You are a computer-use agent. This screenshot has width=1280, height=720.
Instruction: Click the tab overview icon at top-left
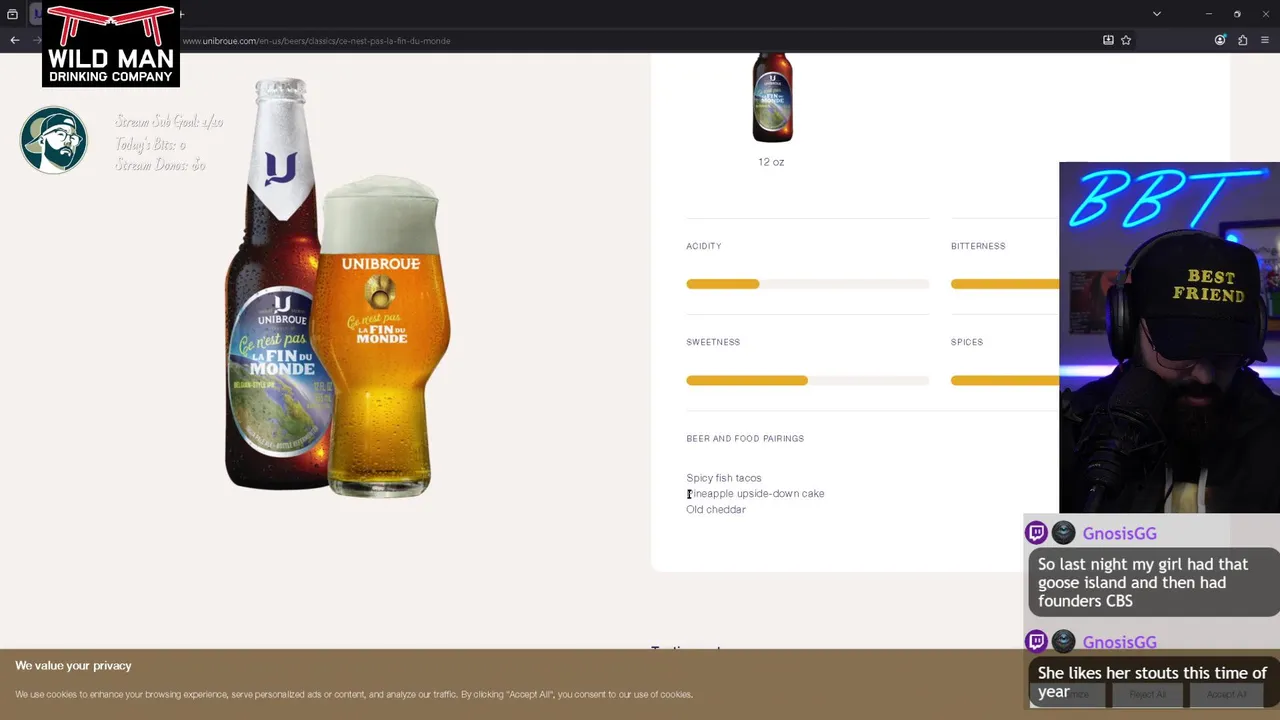pyautogui.click(x=12, y=14)
